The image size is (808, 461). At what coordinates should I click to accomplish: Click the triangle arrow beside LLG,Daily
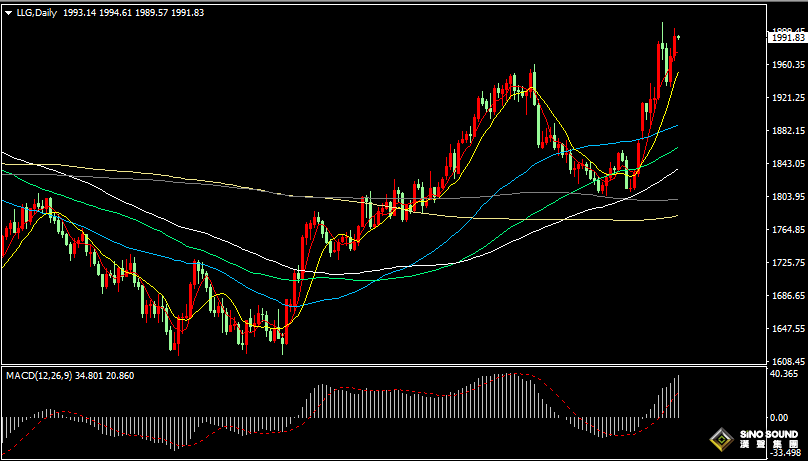point(8,13)
